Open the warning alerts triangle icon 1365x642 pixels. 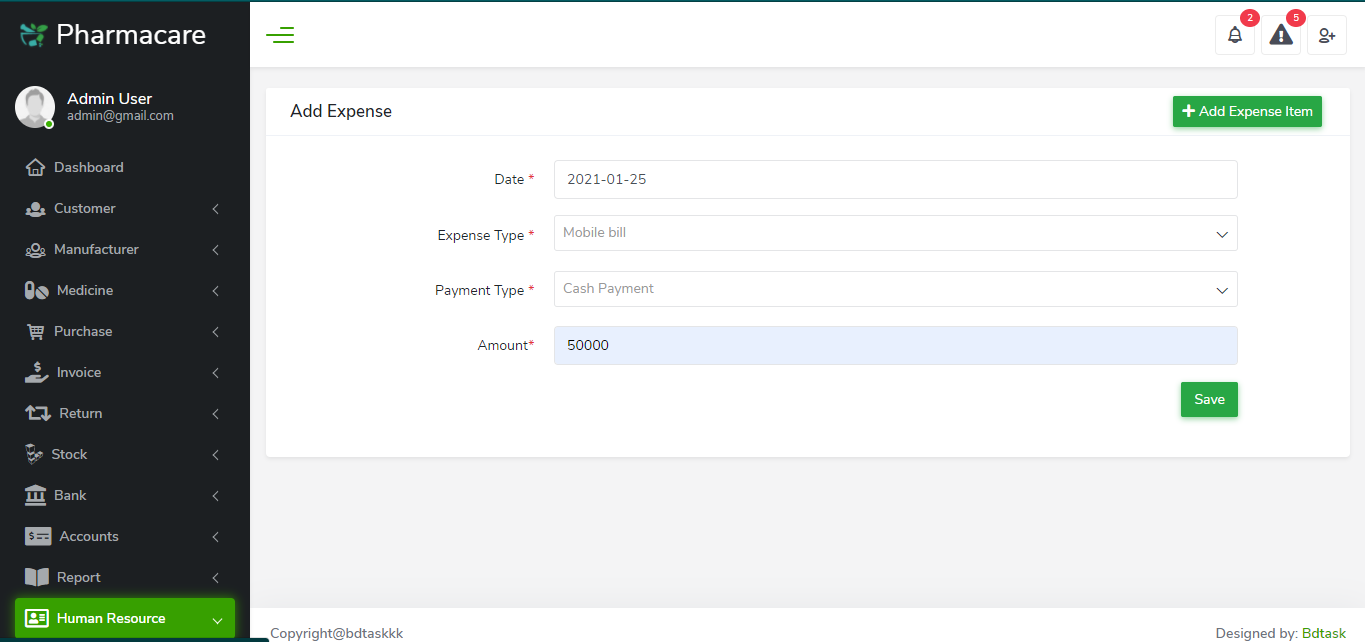pos(1281,36)
